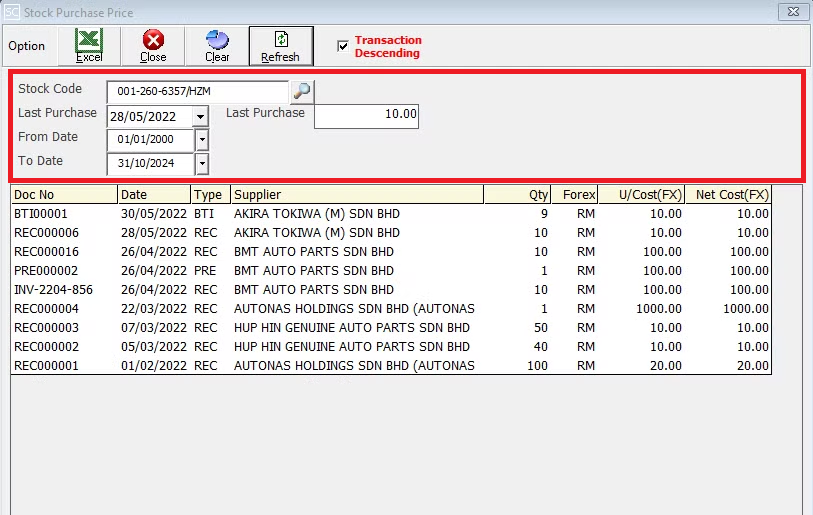
Task: Click the SC app icon in title bar
Action: point(11,12)
